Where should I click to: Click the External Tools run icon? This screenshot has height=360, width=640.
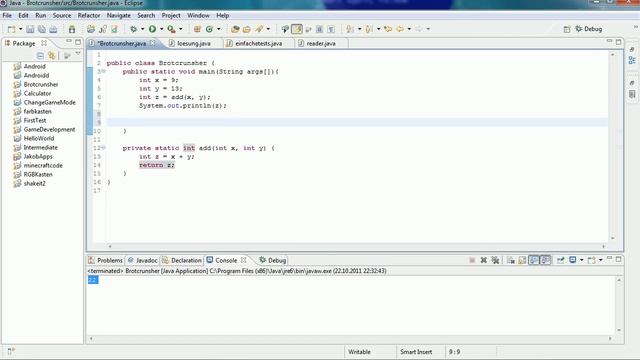click(x=171, y=29)
